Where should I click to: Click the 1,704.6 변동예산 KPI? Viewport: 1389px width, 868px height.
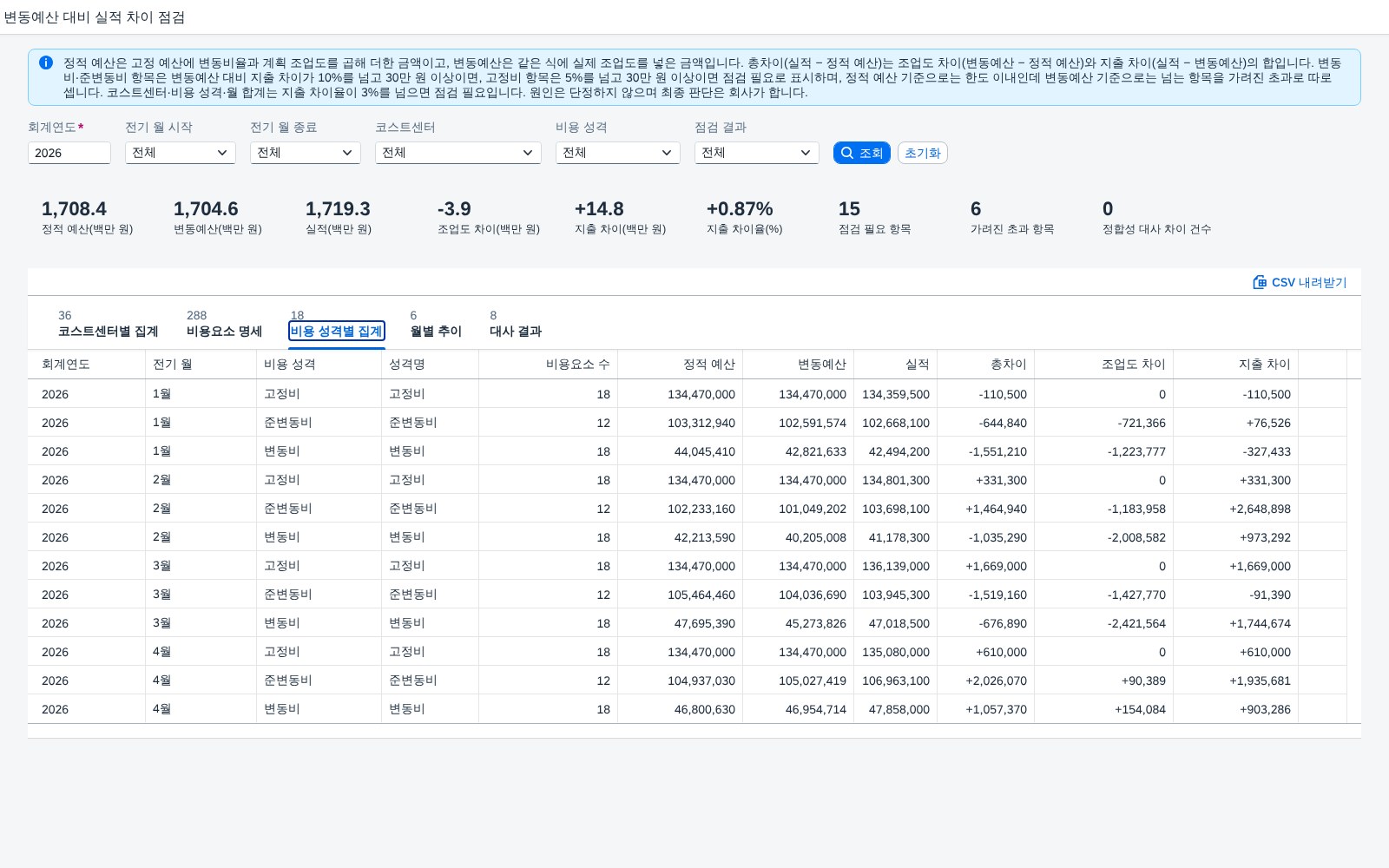click(x=217, y=217)
